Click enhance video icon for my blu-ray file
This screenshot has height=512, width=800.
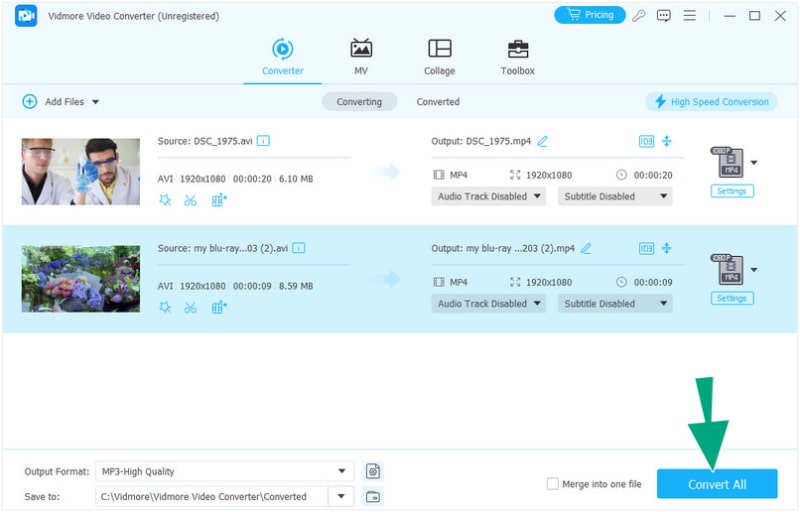(x=219, y=307)
